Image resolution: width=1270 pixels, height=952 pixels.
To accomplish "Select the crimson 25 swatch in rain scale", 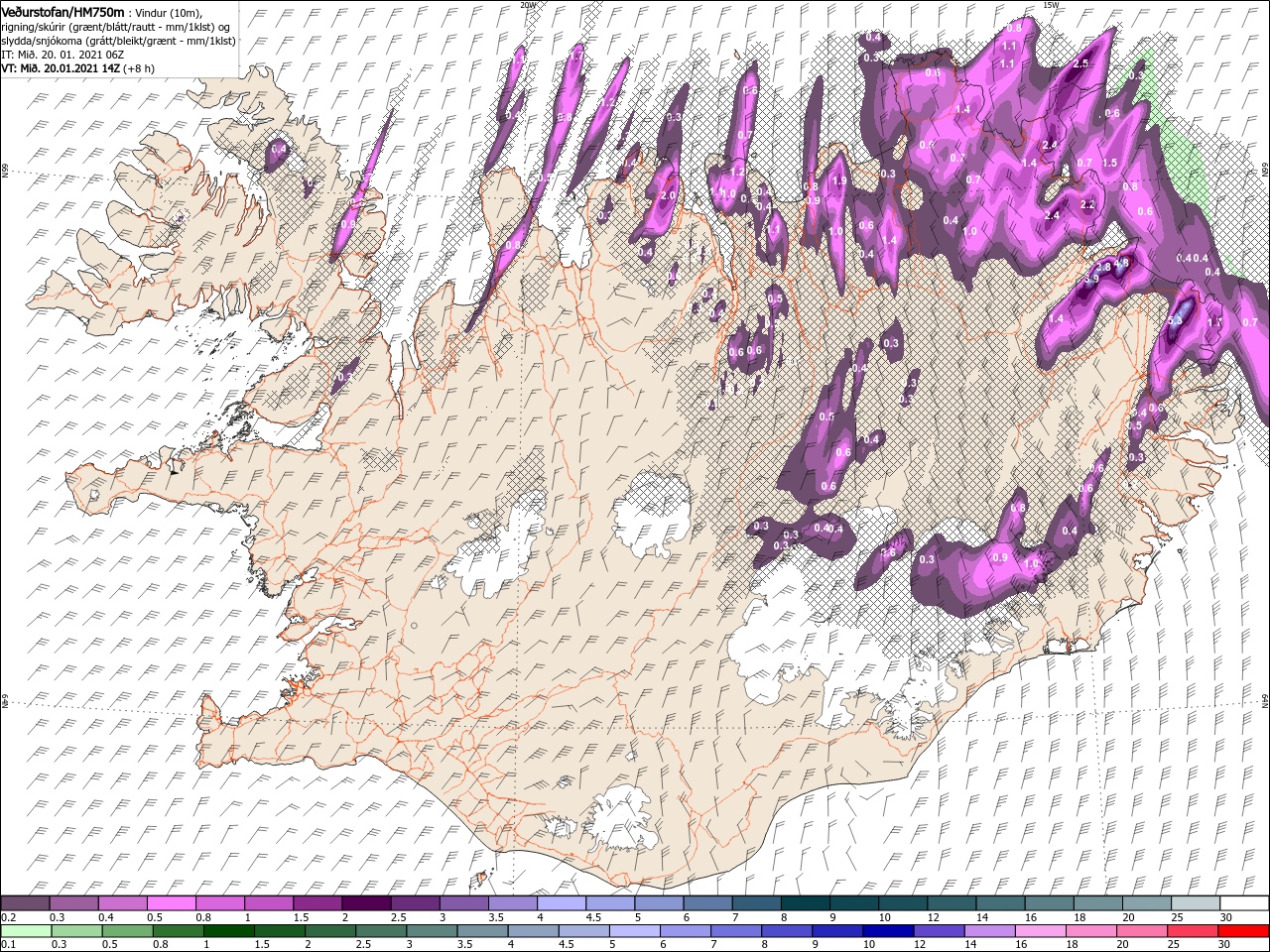I will (x=1192, y=931).
